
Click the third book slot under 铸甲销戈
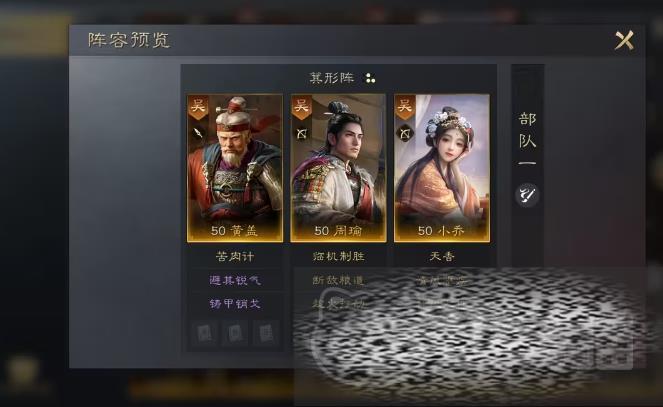266,333
